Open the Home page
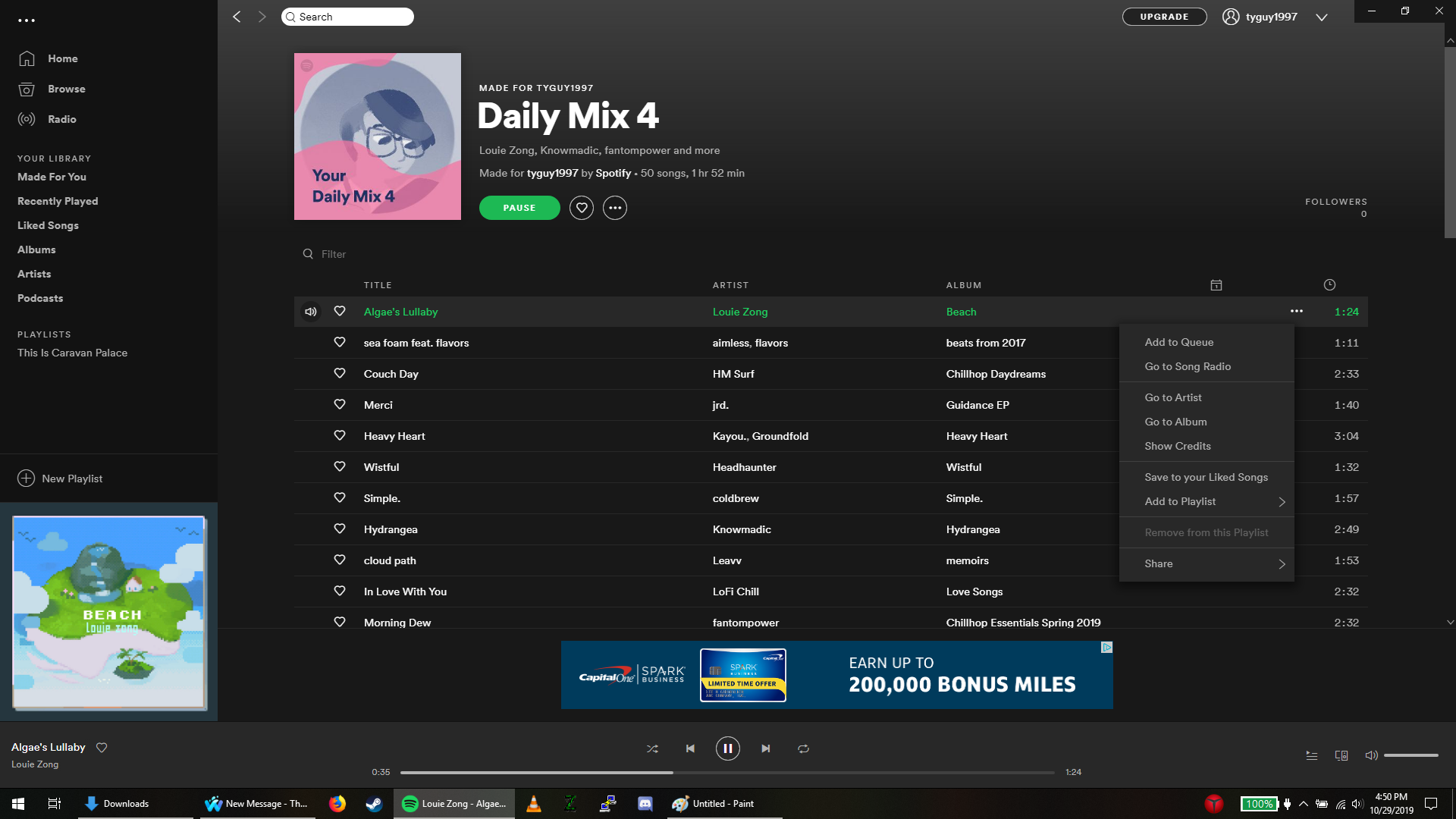 (x=62, y=58)
